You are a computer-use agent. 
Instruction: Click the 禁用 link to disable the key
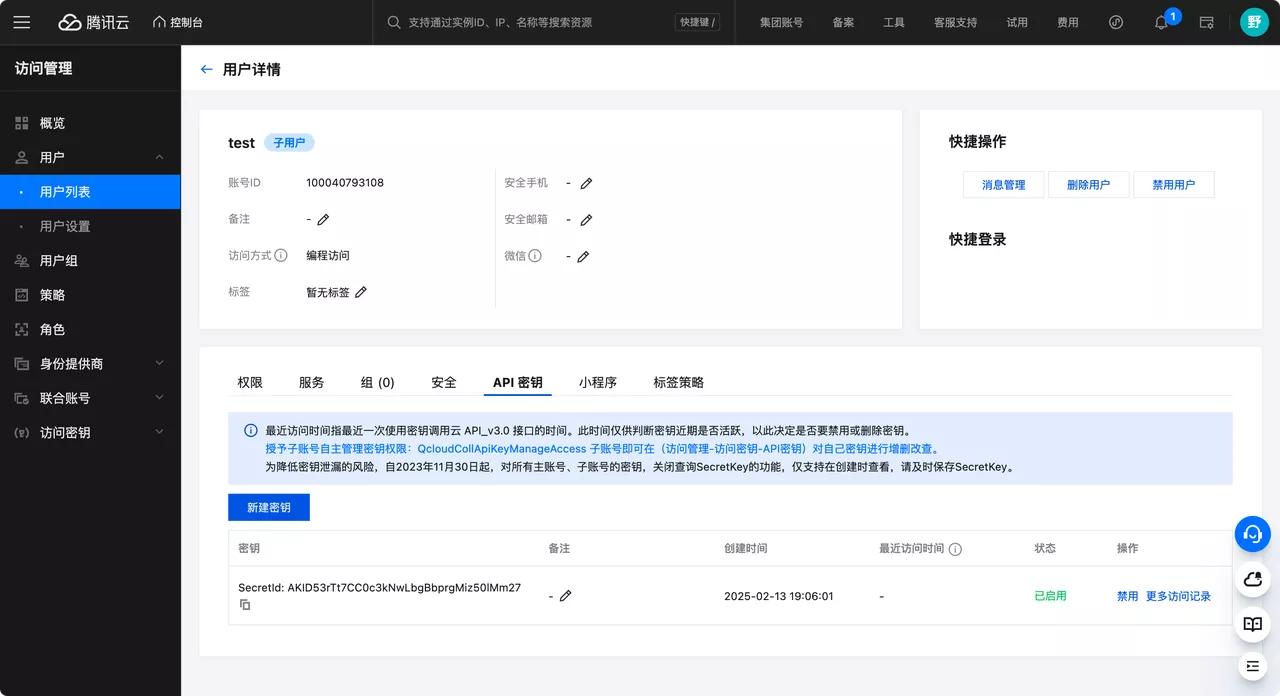pyautogui.click(x=1126, y=595)
